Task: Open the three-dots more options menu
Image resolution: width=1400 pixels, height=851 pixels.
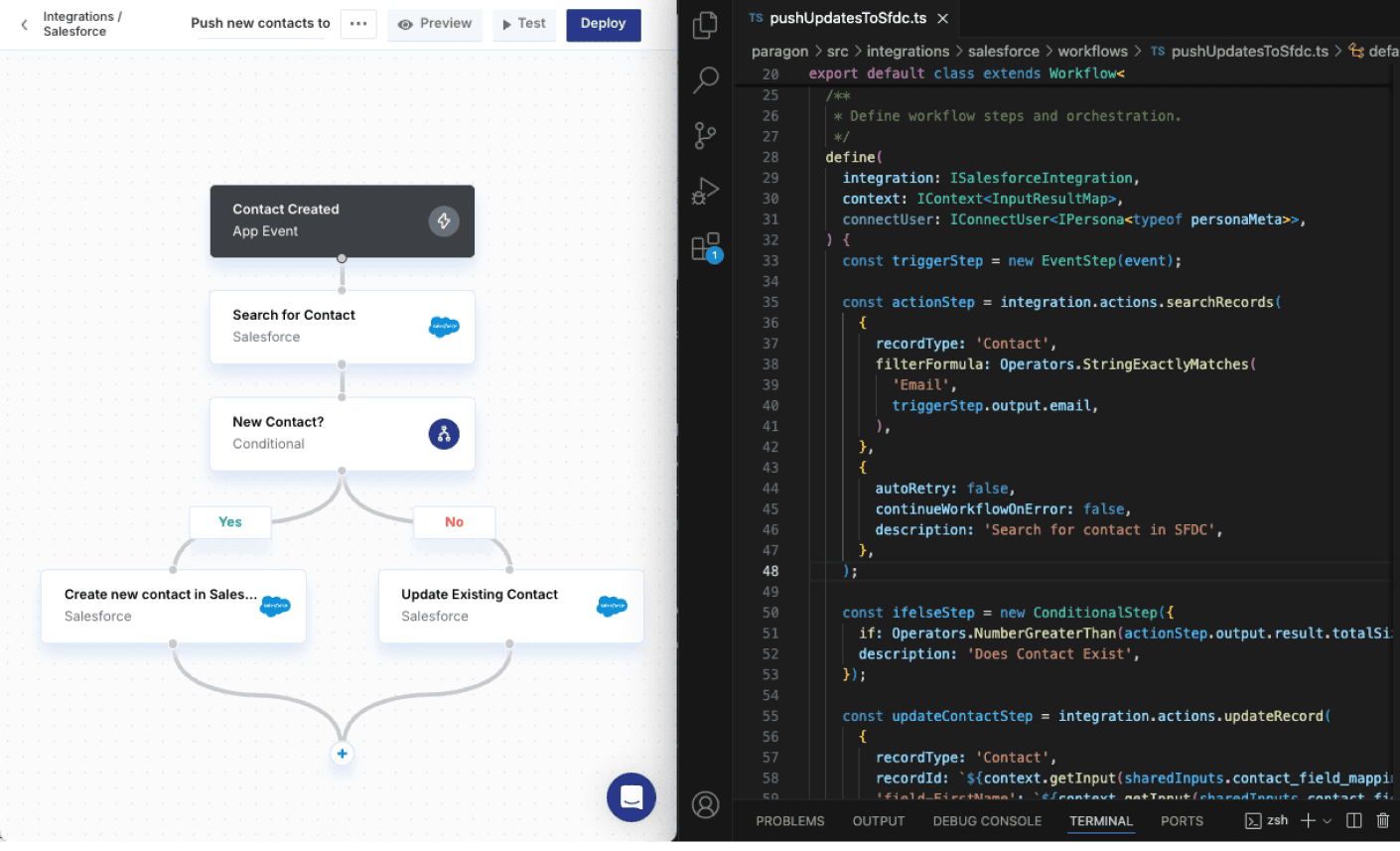Action: tap(358, 24)
